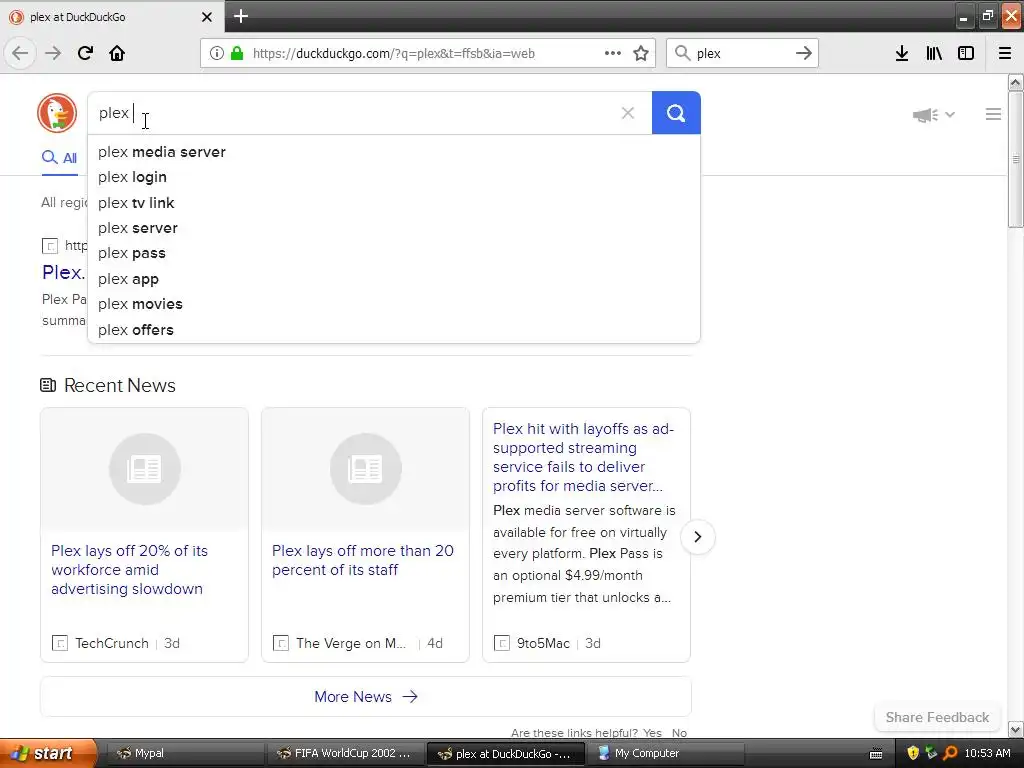1024x768 pixels.
Task: Open a new tab with plus button
Action: 240,16
